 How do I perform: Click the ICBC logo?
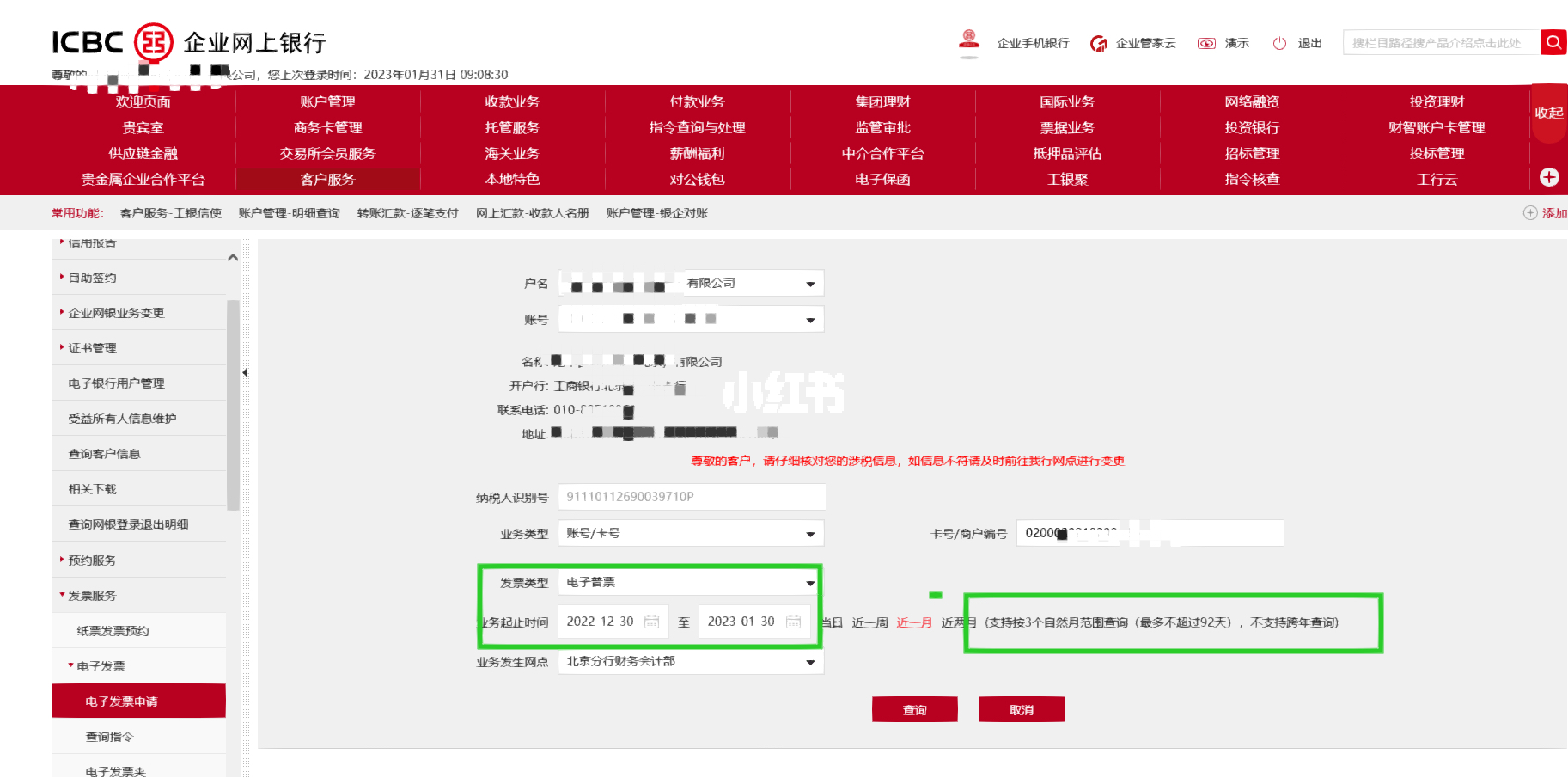[113, 42]
